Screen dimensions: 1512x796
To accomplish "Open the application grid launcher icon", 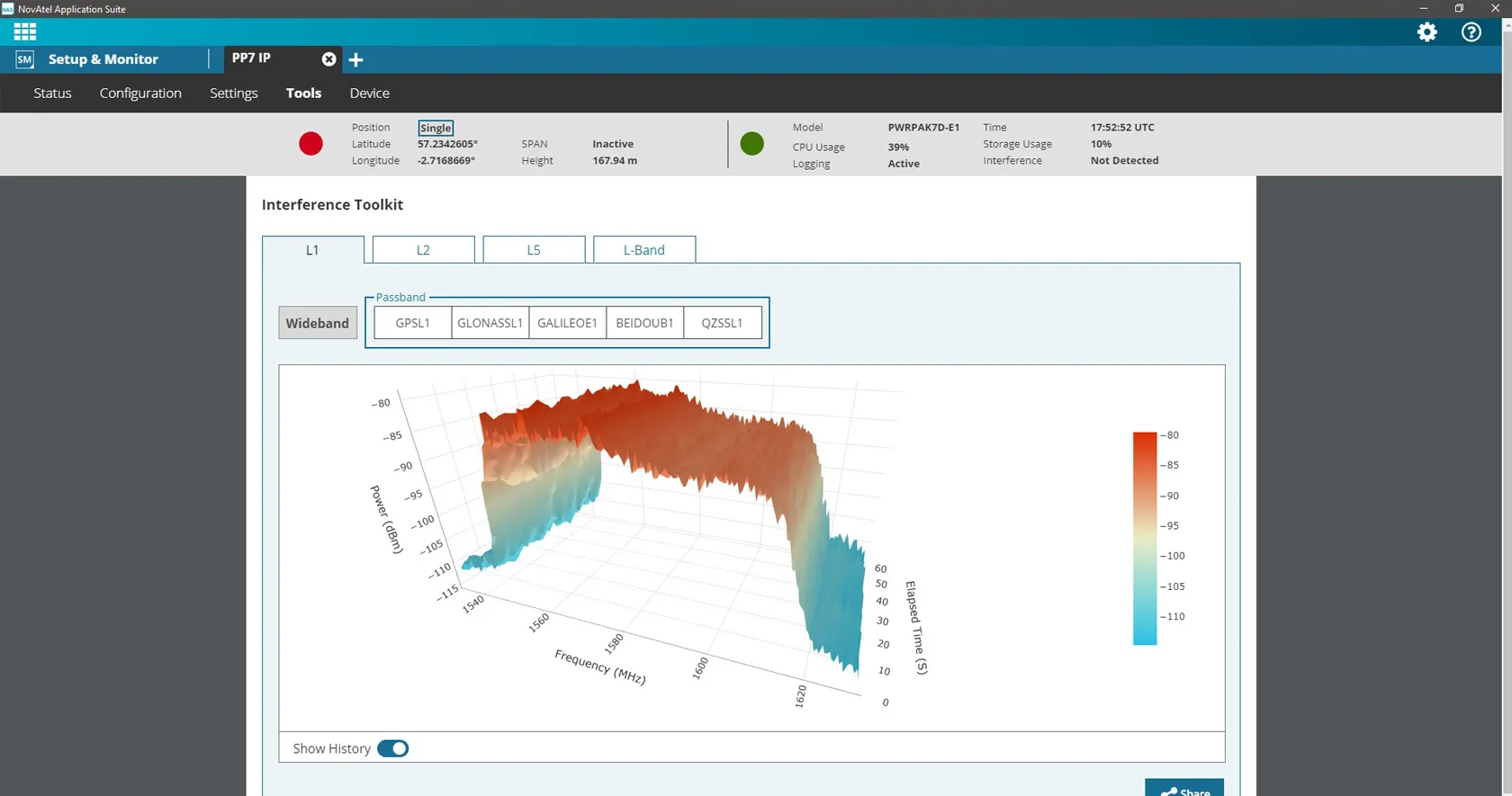I will [25, 32].
